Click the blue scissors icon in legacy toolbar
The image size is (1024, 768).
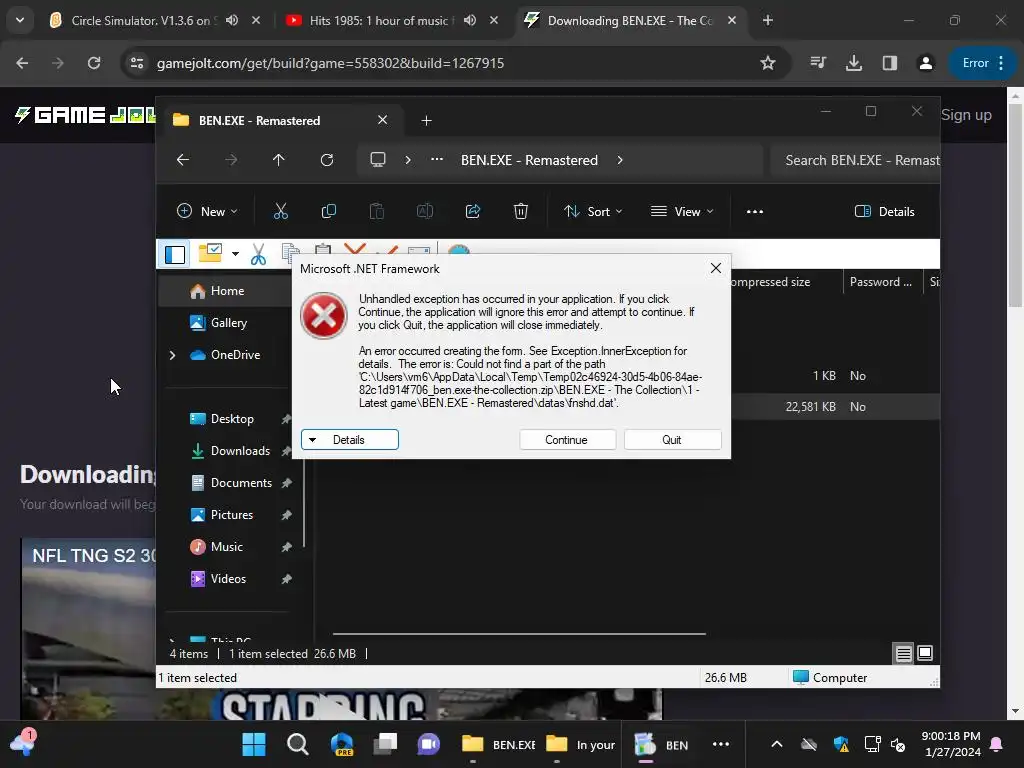258,254
